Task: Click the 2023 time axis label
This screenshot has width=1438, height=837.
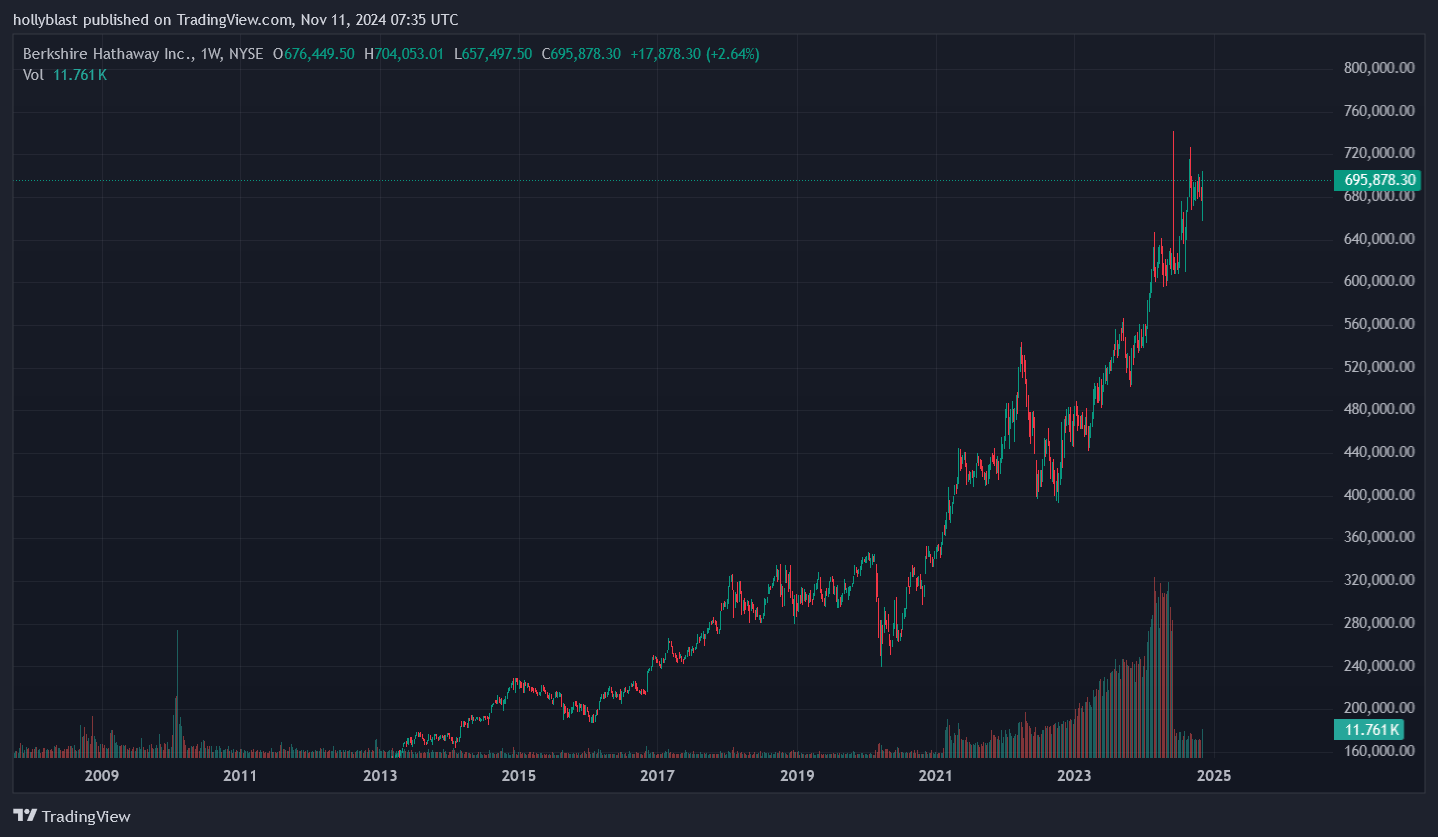Action: [1074, 775]
